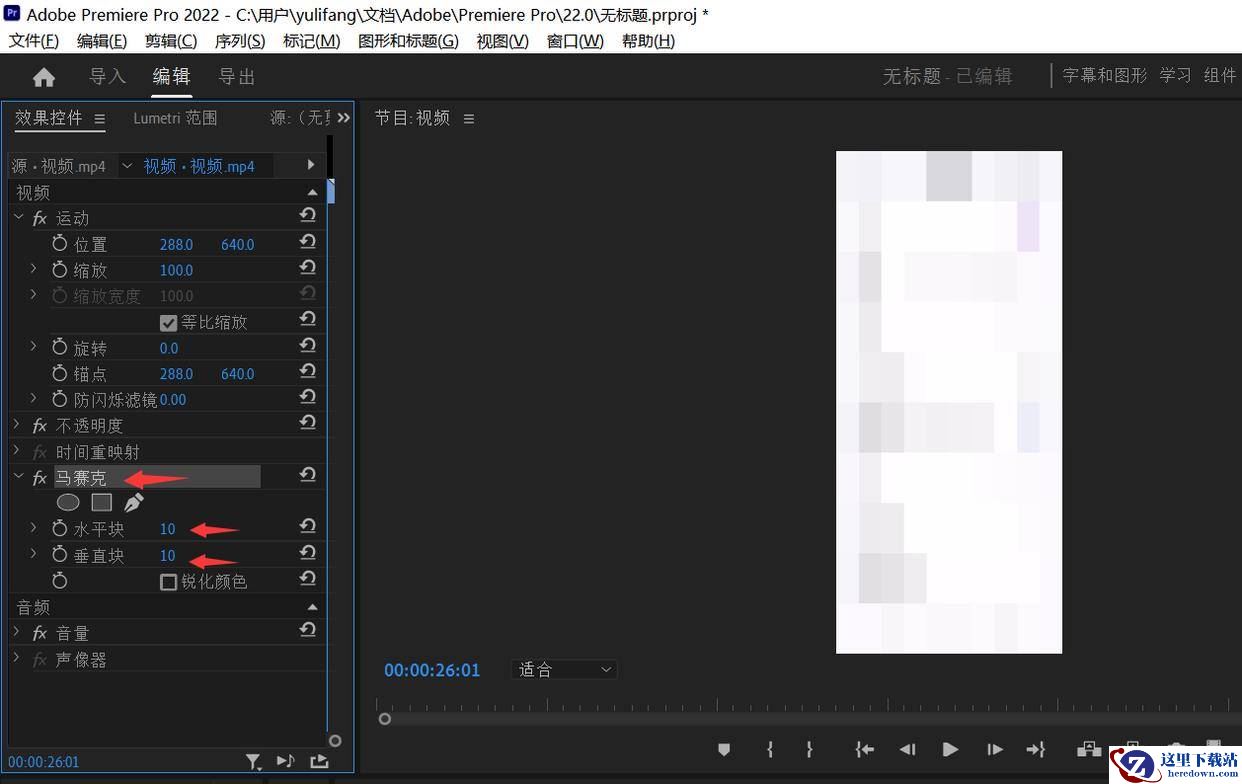The height and width of the screenshot is (784, 1242).
Task: Expand the 时间重映射 effect
Action: coord(17,451)
